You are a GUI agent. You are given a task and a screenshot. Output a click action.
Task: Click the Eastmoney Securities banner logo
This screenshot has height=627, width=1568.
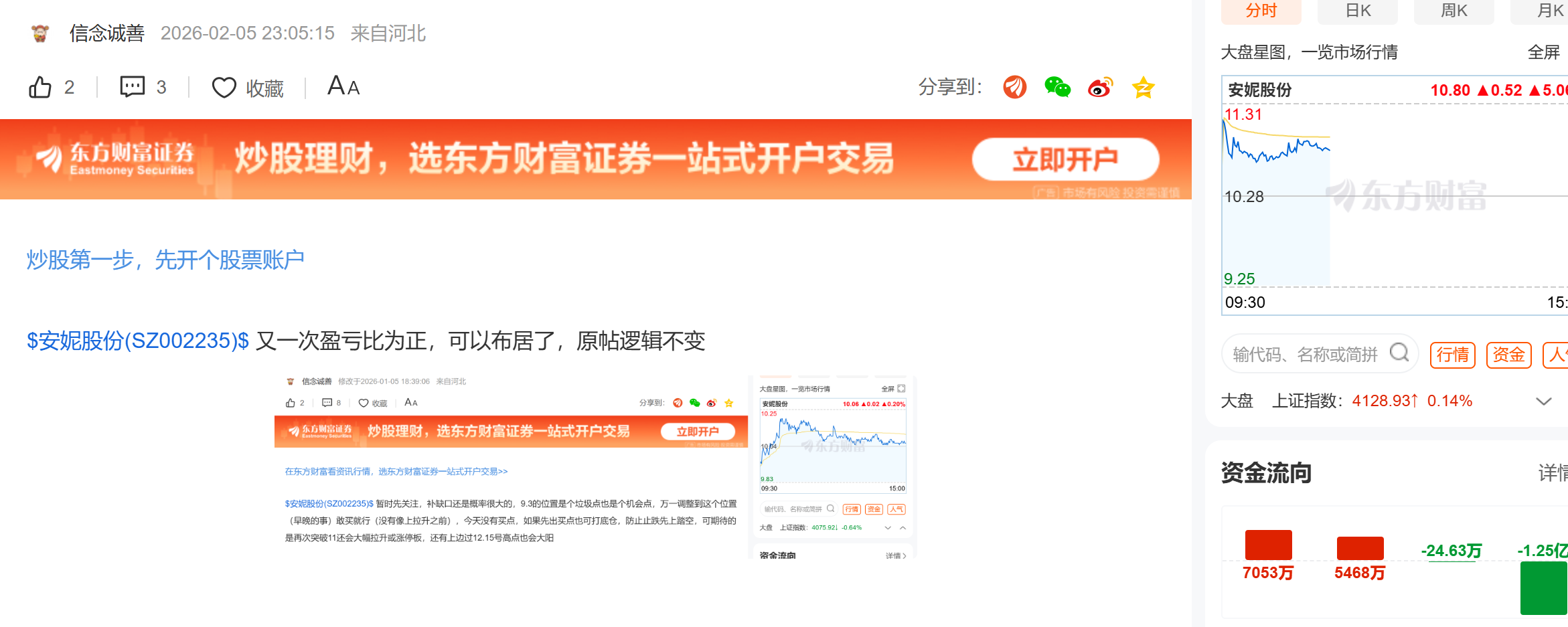coord(115,159)
